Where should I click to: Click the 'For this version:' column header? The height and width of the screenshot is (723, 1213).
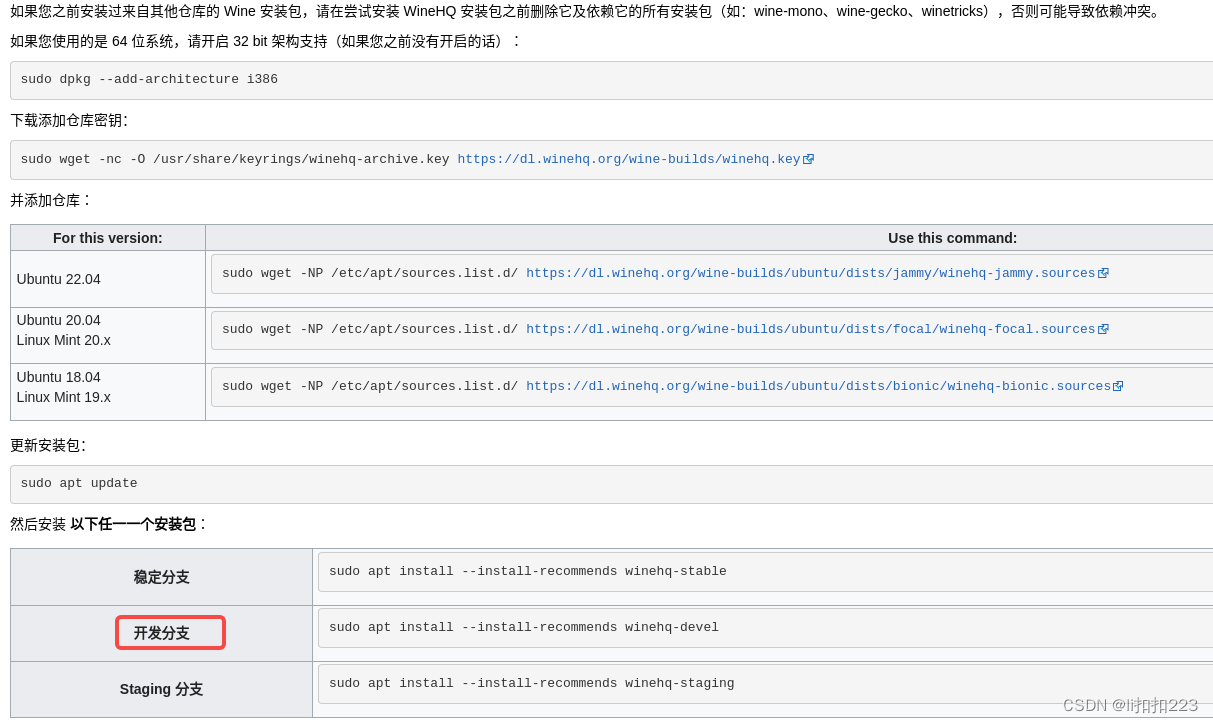click(105, 237)
